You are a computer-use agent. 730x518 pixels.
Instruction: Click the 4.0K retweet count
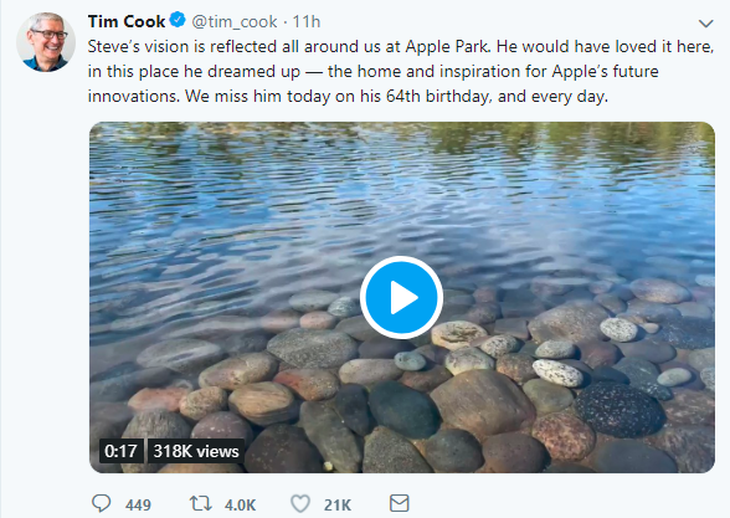(x=240, y=505)
